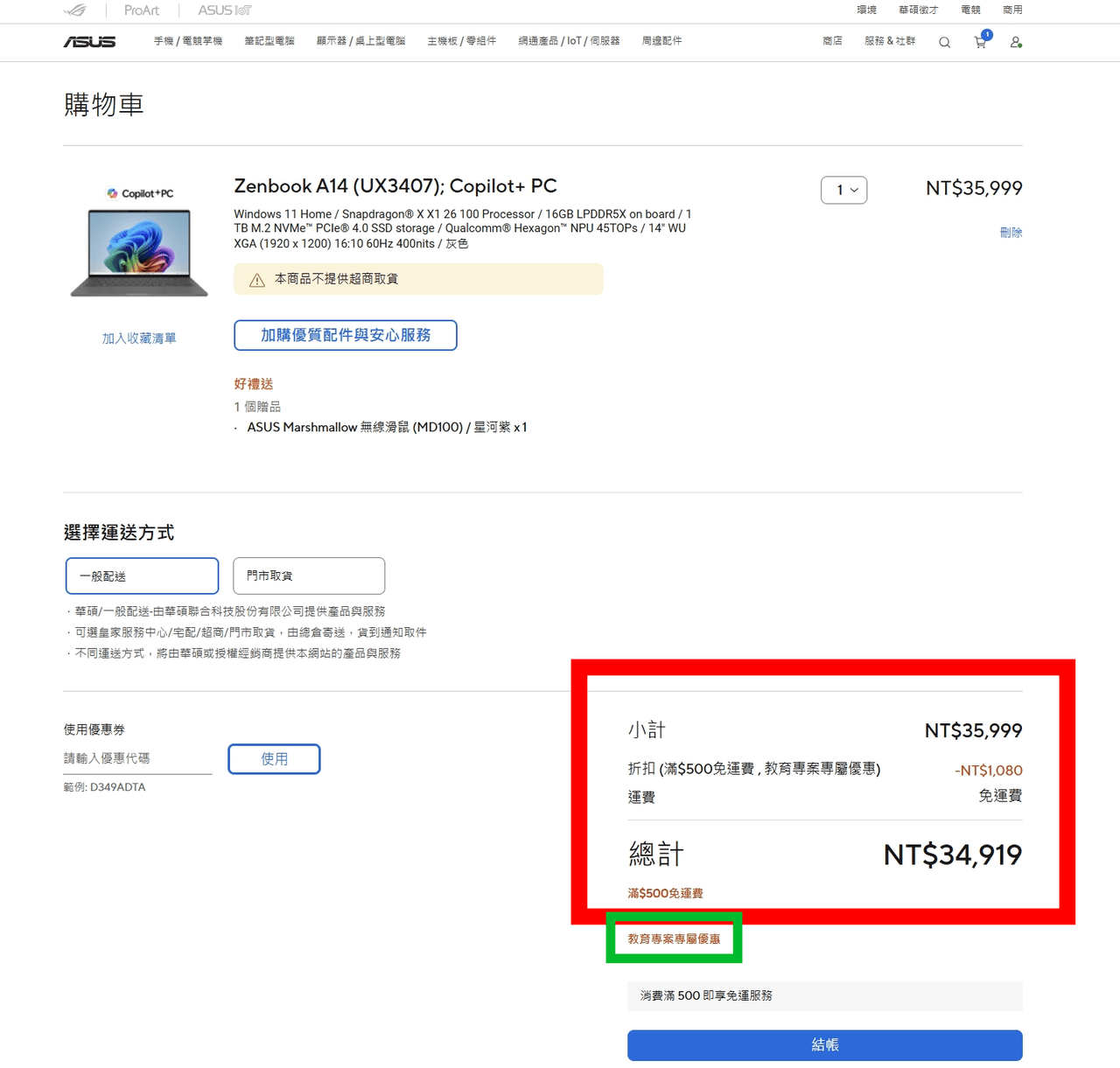The height and width of the screenshot is (1068, 1120).
Task: Open the ROG logo link
Action: point(75,10)
